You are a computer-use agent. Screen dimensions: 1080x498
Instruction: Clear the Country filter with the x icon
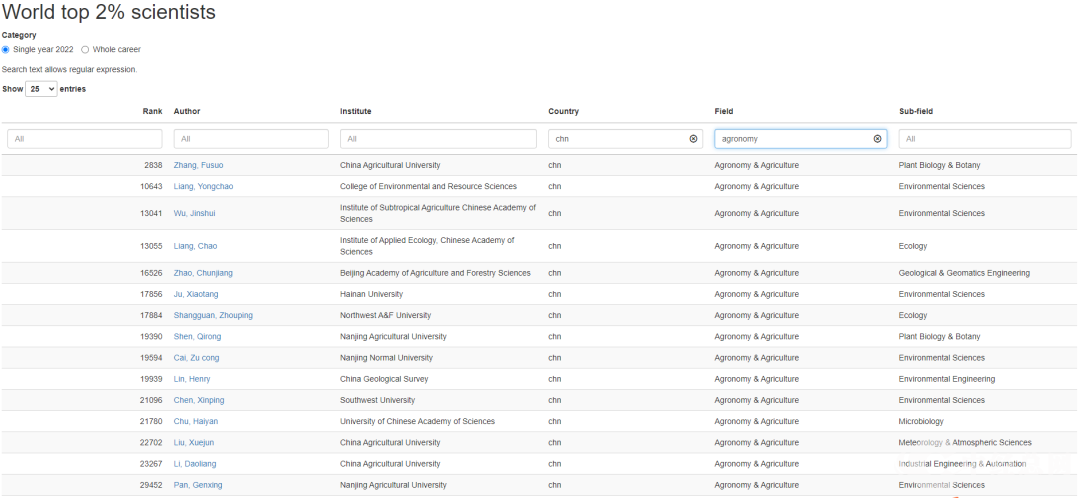tap(693, 139)
